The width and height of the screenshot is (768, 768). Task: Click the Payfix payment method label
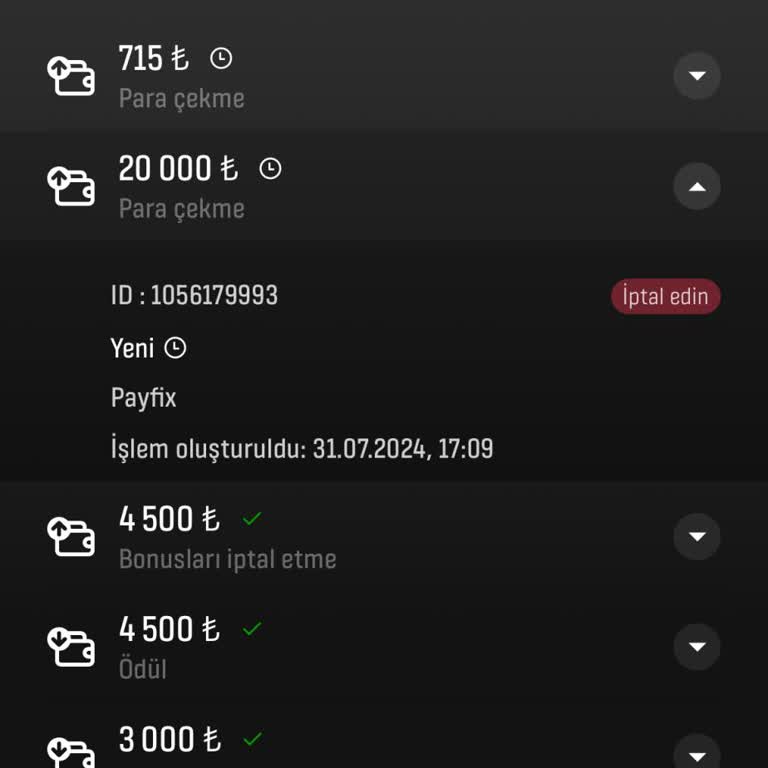143,398
